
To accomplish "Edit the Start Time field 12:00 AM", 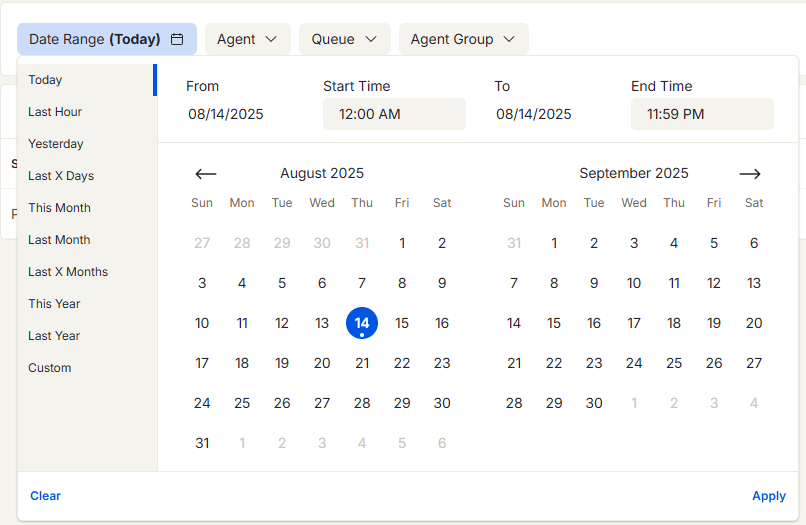I will (x=394, y=114).
